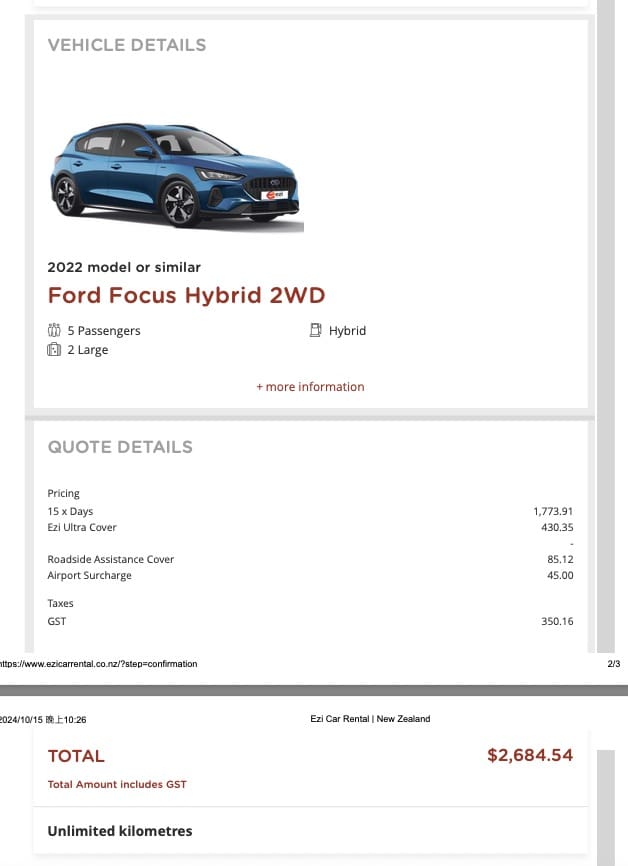Click the Roadside Assistance Cover line item
628x866 pixels.
coord(310,559)
